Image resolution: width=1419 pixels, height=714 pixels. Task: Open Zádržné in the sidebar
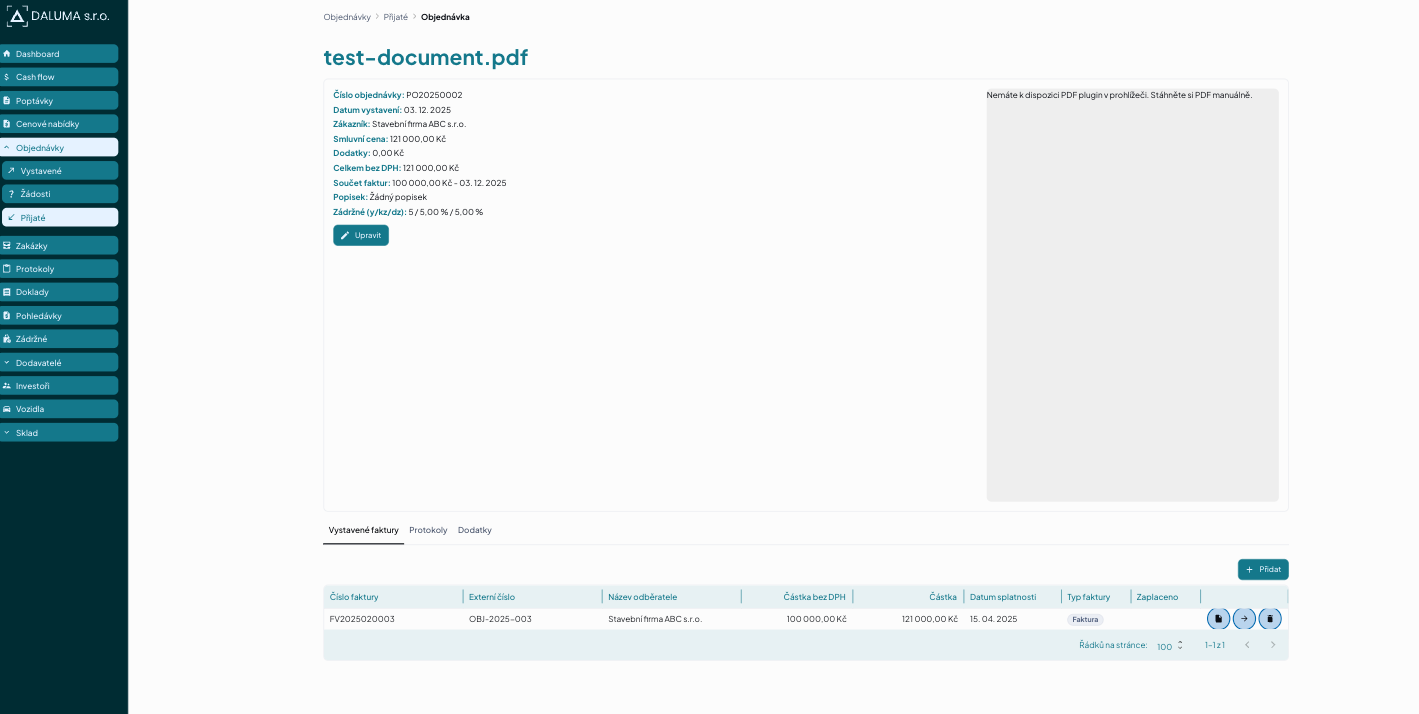coord(59,339)
